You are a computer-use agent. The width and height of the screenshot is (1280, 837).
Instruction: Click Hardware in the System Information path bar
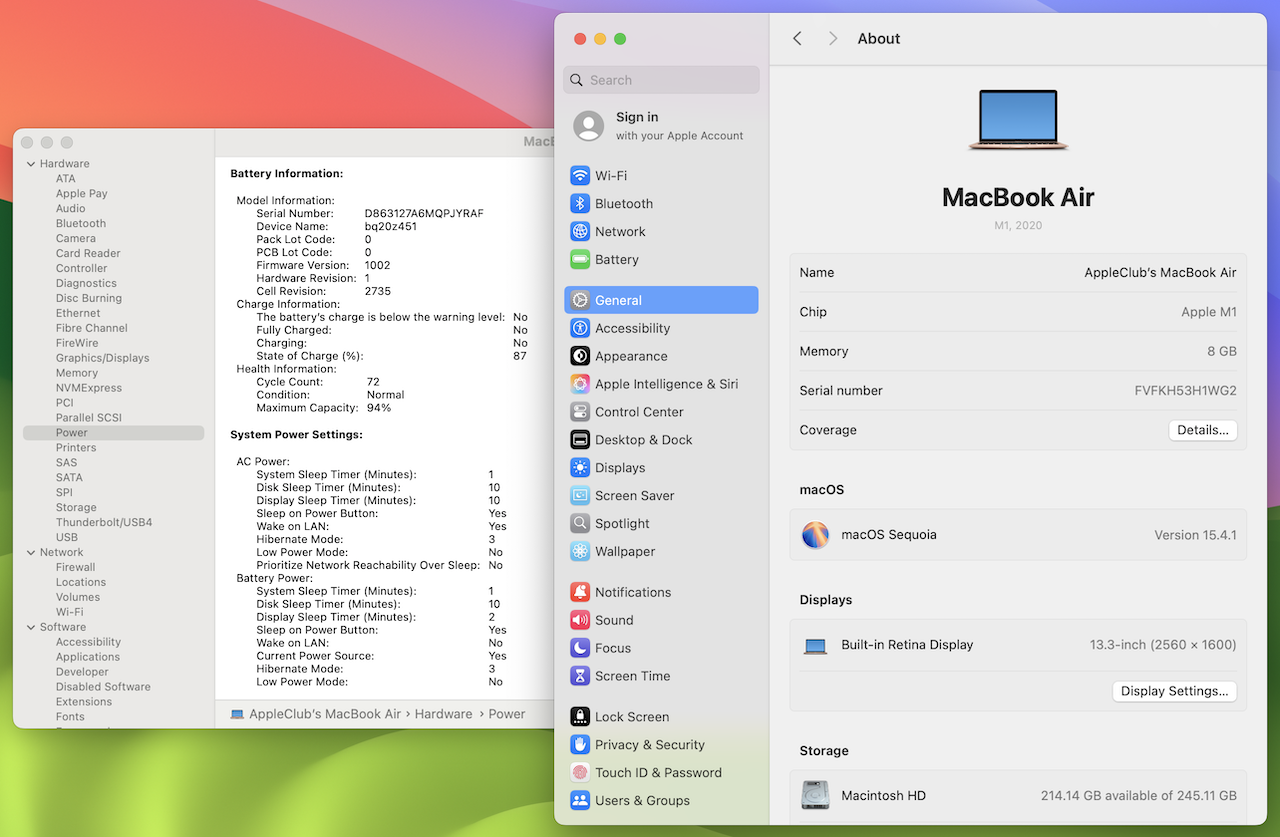pos(444,714)
